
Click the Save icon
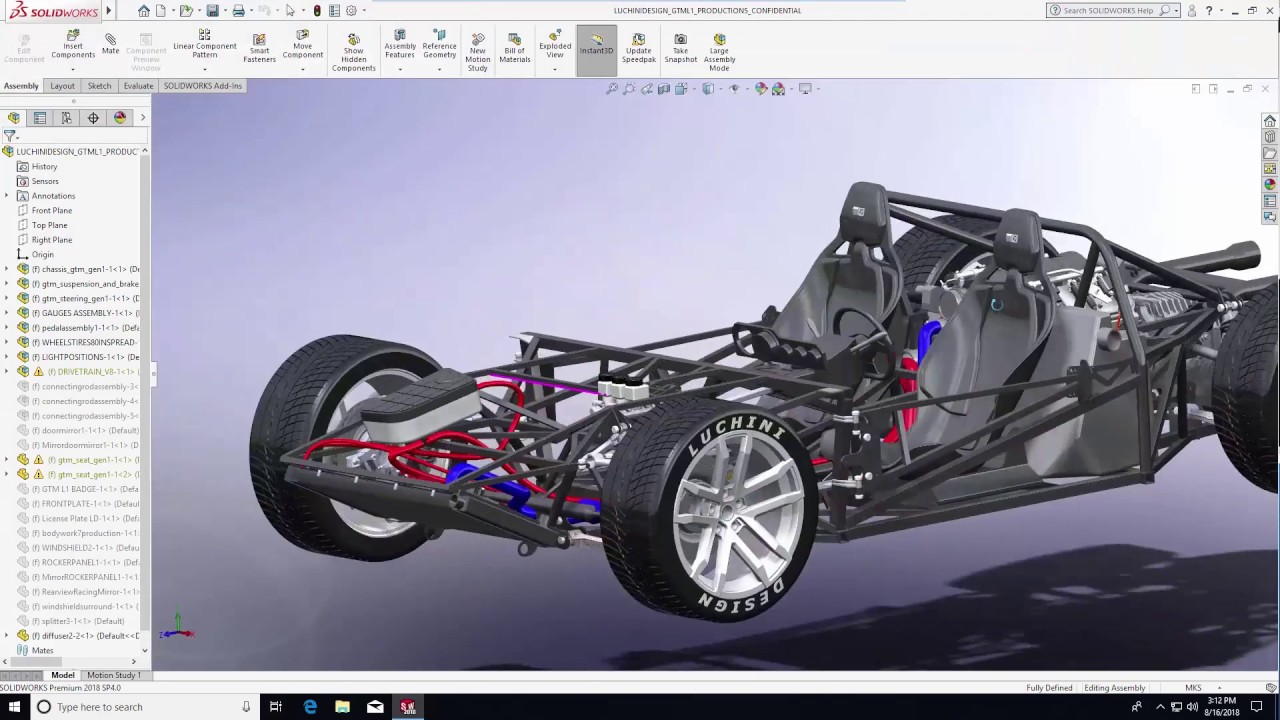212,11
